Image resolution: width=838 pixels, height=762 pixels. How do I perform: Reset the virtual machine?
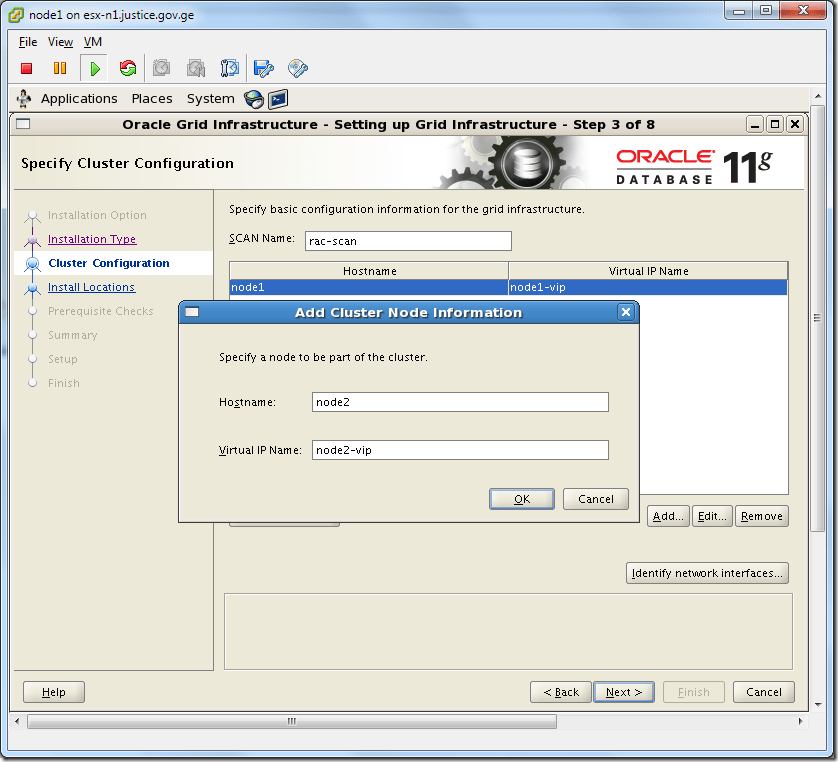click(128, 67)
